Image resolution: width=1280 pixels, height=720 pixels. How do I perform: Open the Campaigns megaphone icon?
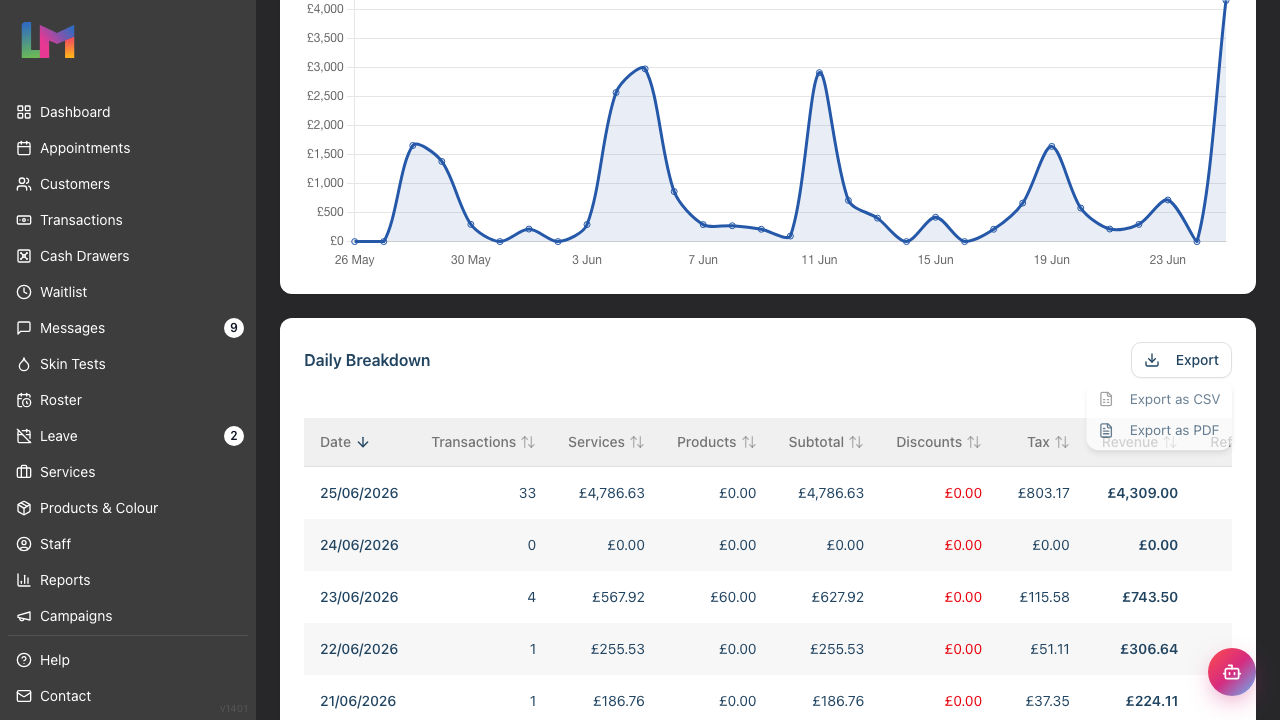(x=24, y=616)
